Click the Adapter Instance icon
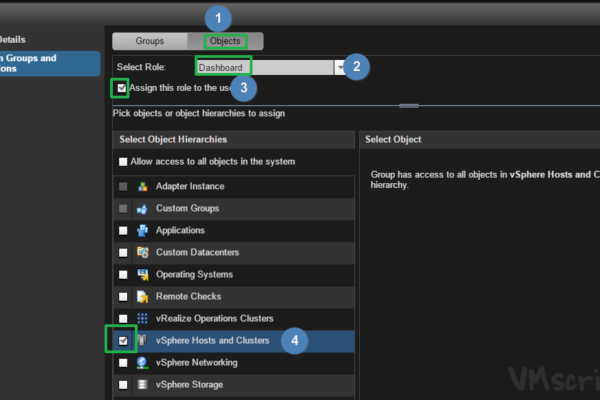 tap(143, 187)
